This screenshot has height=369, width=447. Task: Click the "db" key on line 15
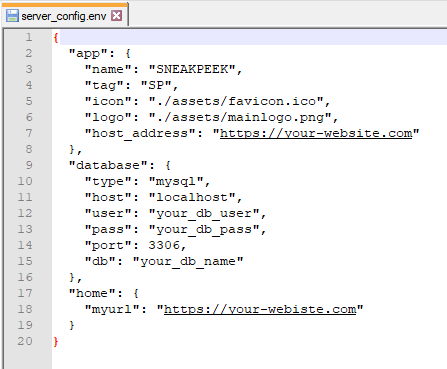[100, 261]
